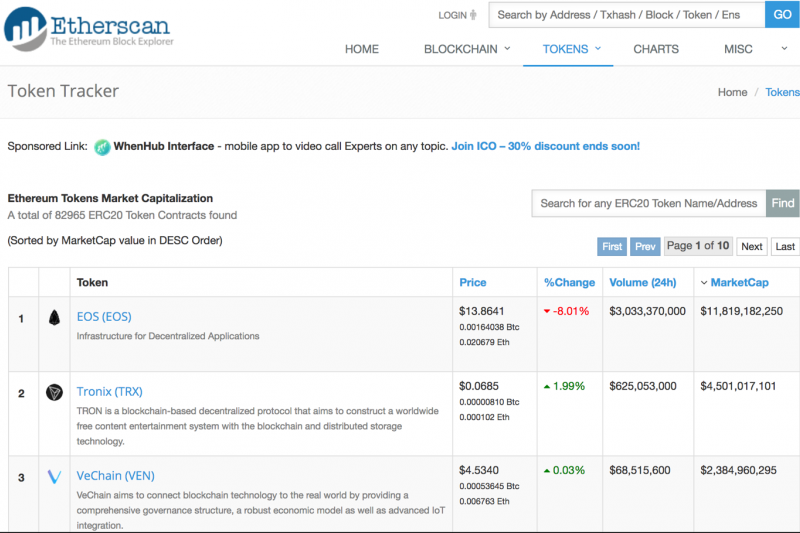
Task: Click the Tronix token icon
Action: [54, 392]
